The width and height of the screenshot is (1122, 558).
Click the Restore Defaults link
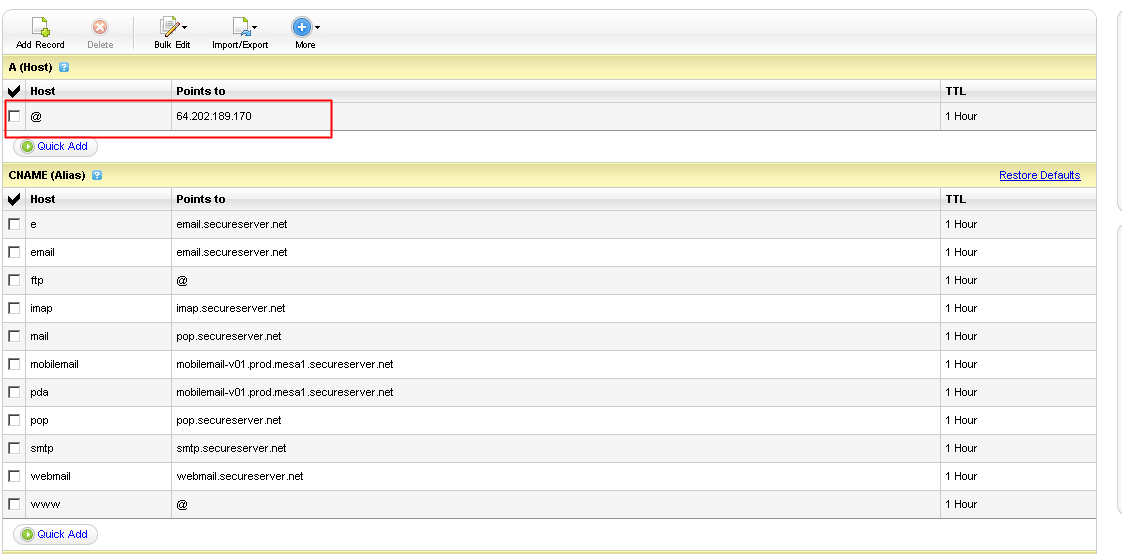(x=1040, y=175)
